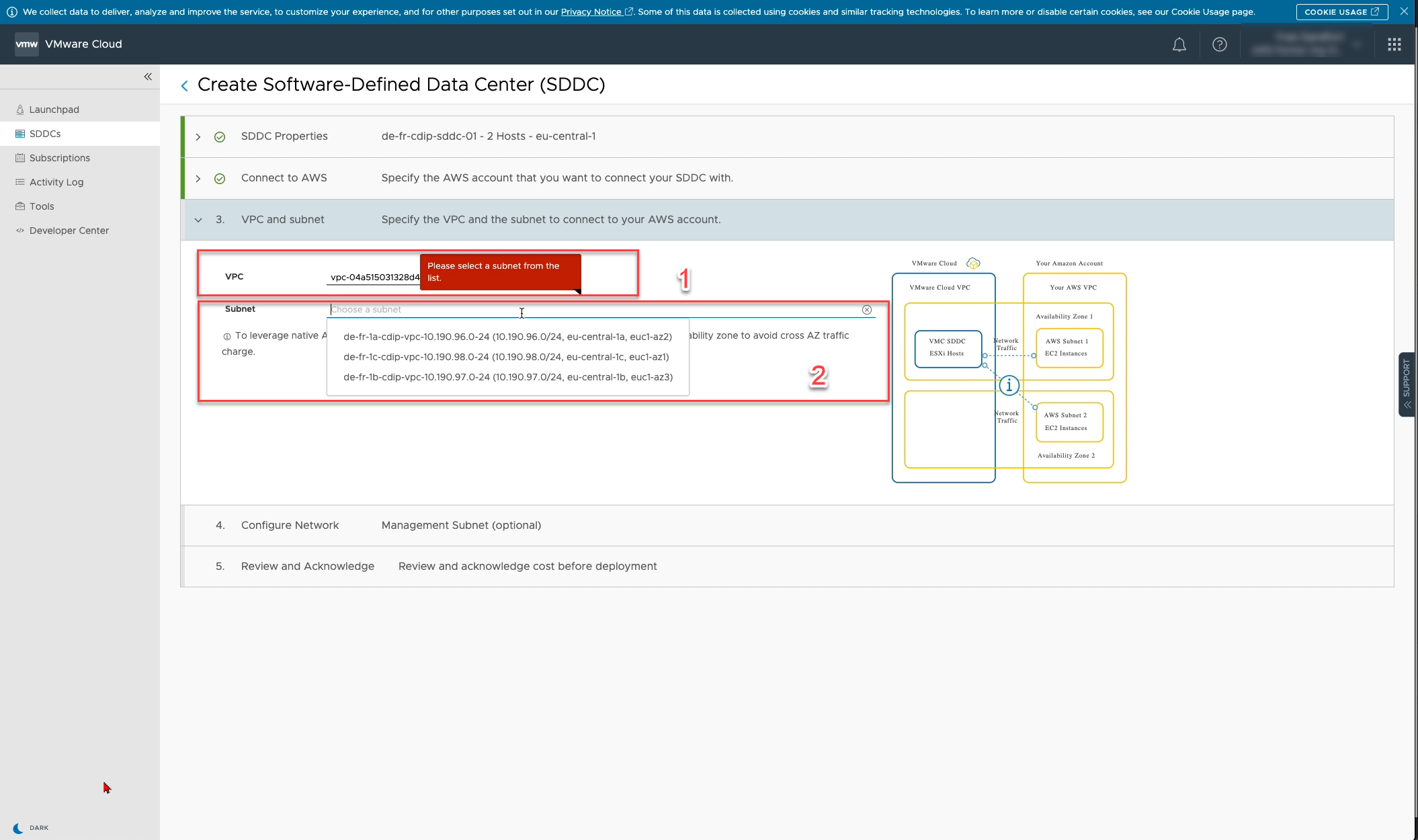Screen dimensions: 1418x840
Task: Go back using the arrow beside page title
Action: [x=184, y=85]
